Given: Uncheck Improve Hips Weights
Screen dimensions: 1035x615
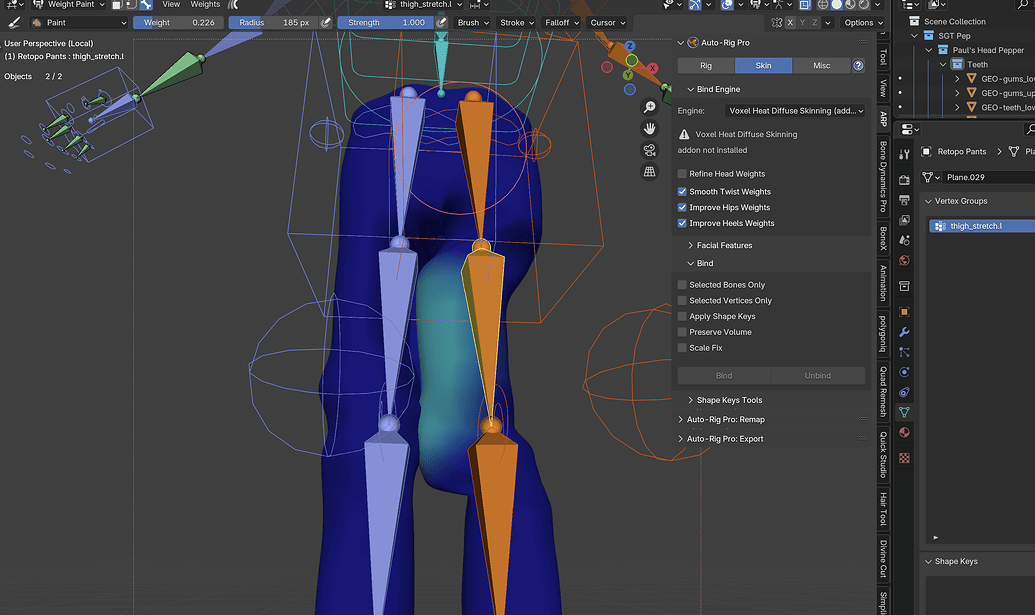Looking at the screenshot, I should tap(682, 207).
